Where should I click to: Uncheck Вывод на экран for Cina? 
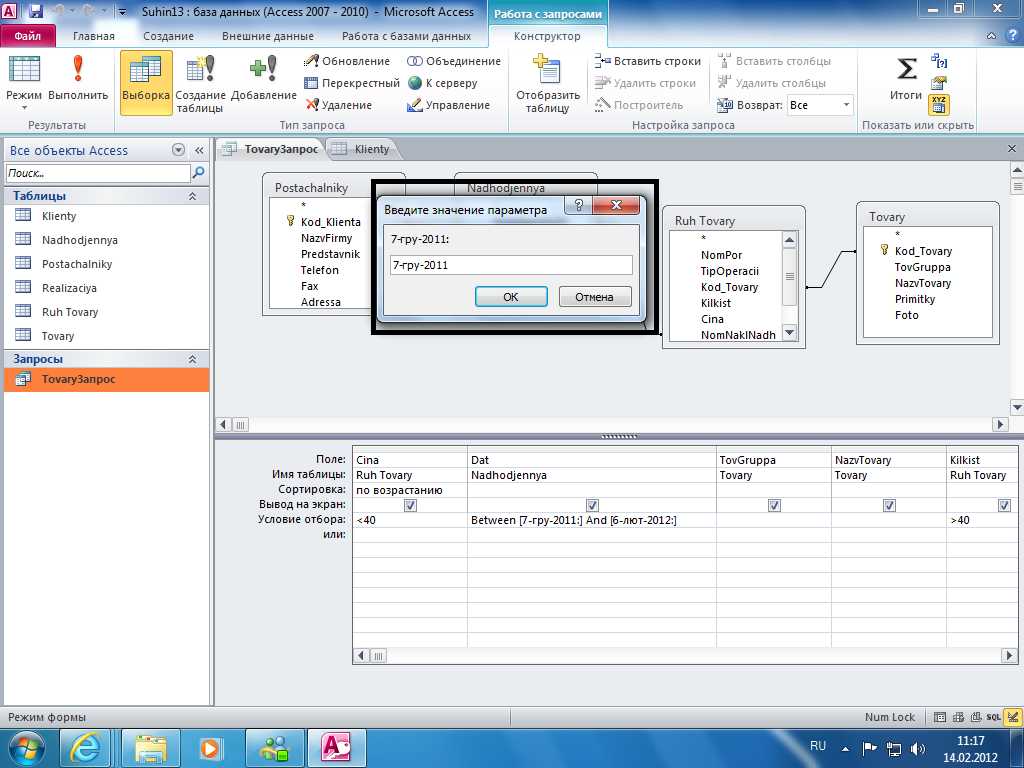coord(410,505)
